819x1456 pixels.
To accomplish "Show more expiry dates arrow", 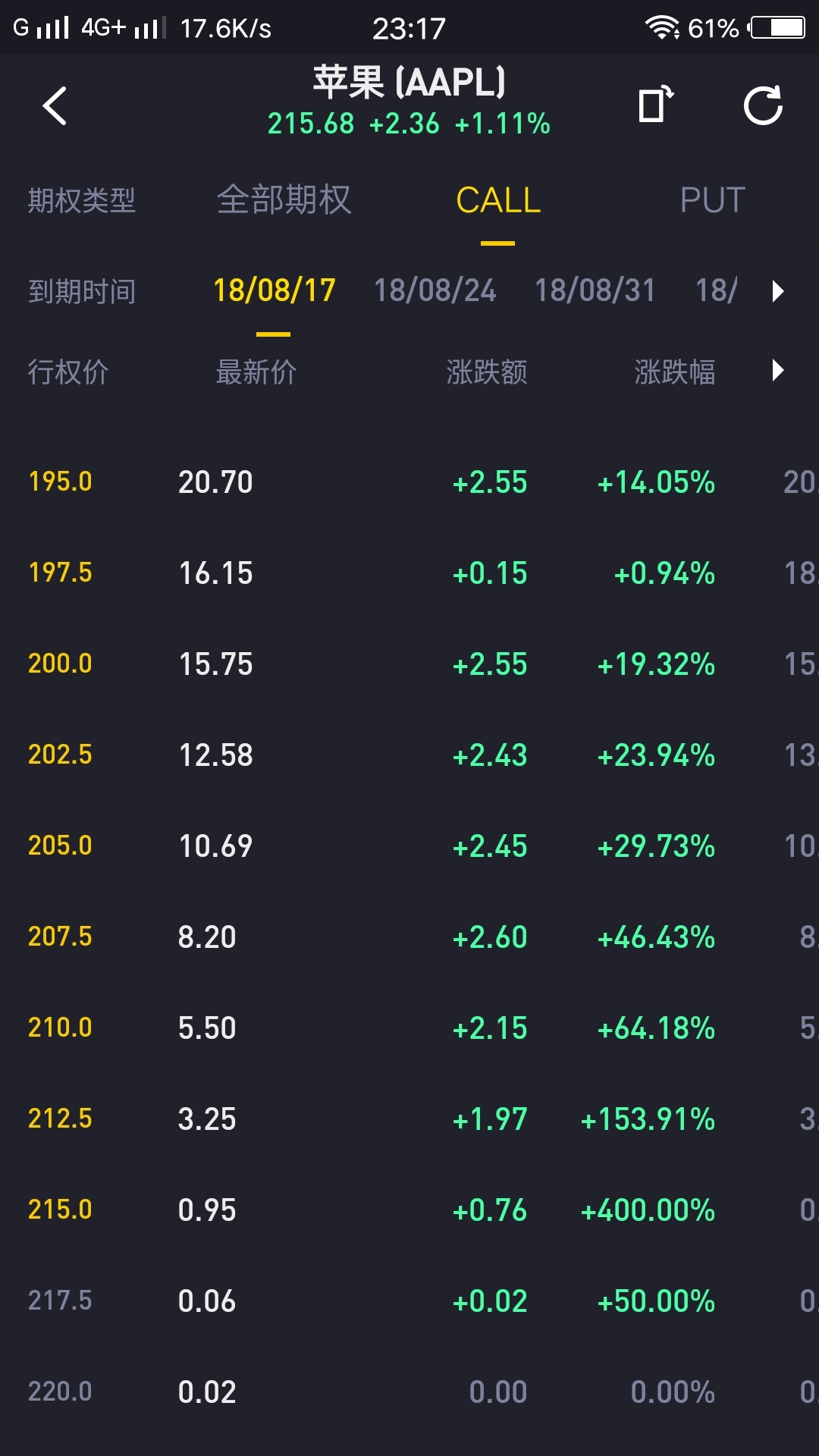I will click(x=777, y=291).
